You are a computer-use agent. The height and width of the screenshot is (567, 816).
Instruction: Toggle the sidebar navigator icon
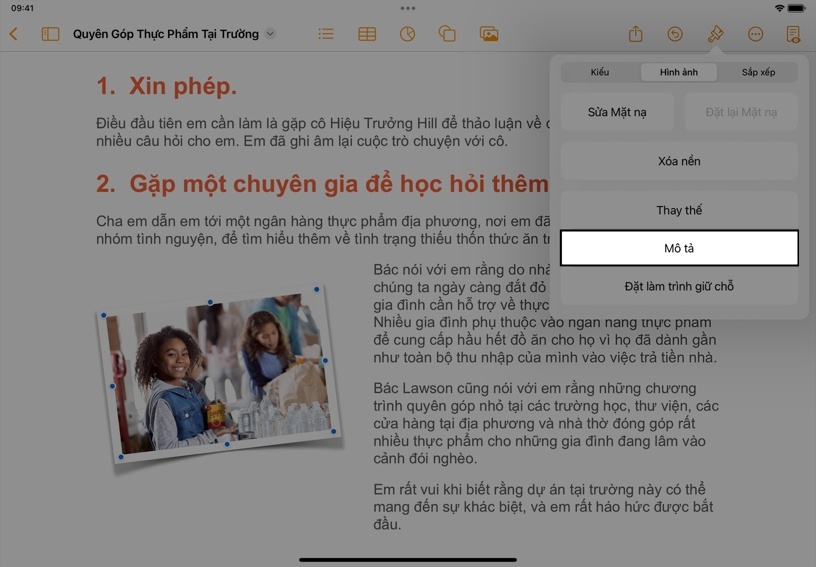coord(50,34)
